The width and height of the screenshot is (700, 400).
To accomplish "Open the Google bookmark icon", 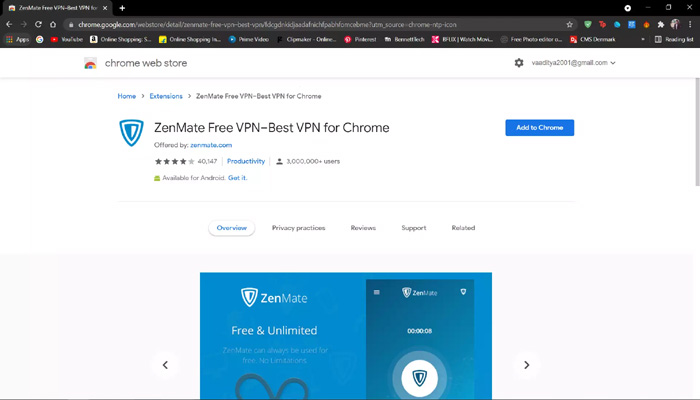I will coord(40,39).
